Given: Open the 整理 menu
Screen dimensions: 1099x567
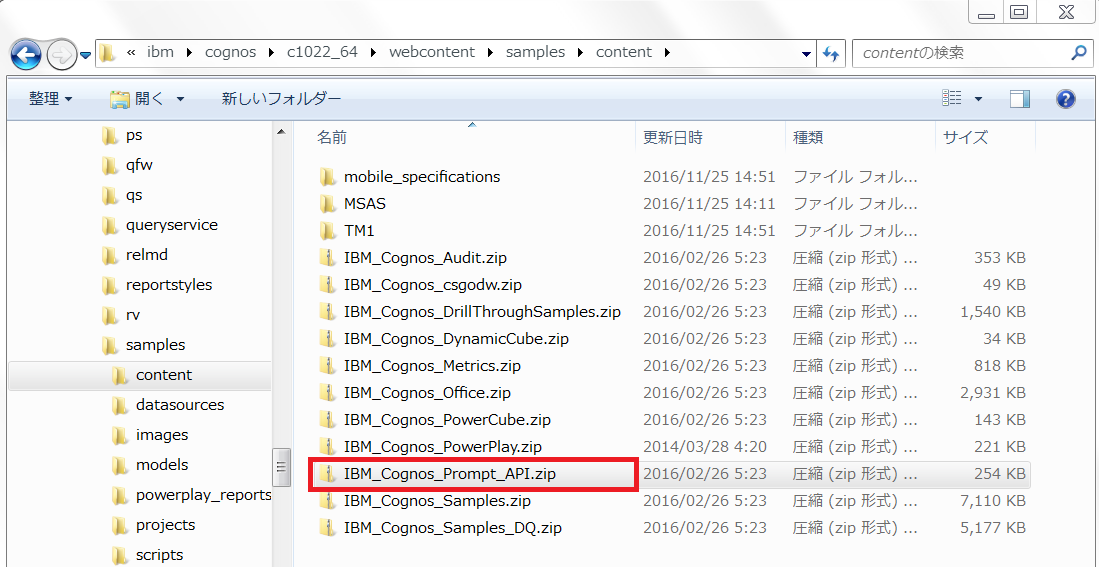Looking at the screenshot, I should click(x=50, y=100).
